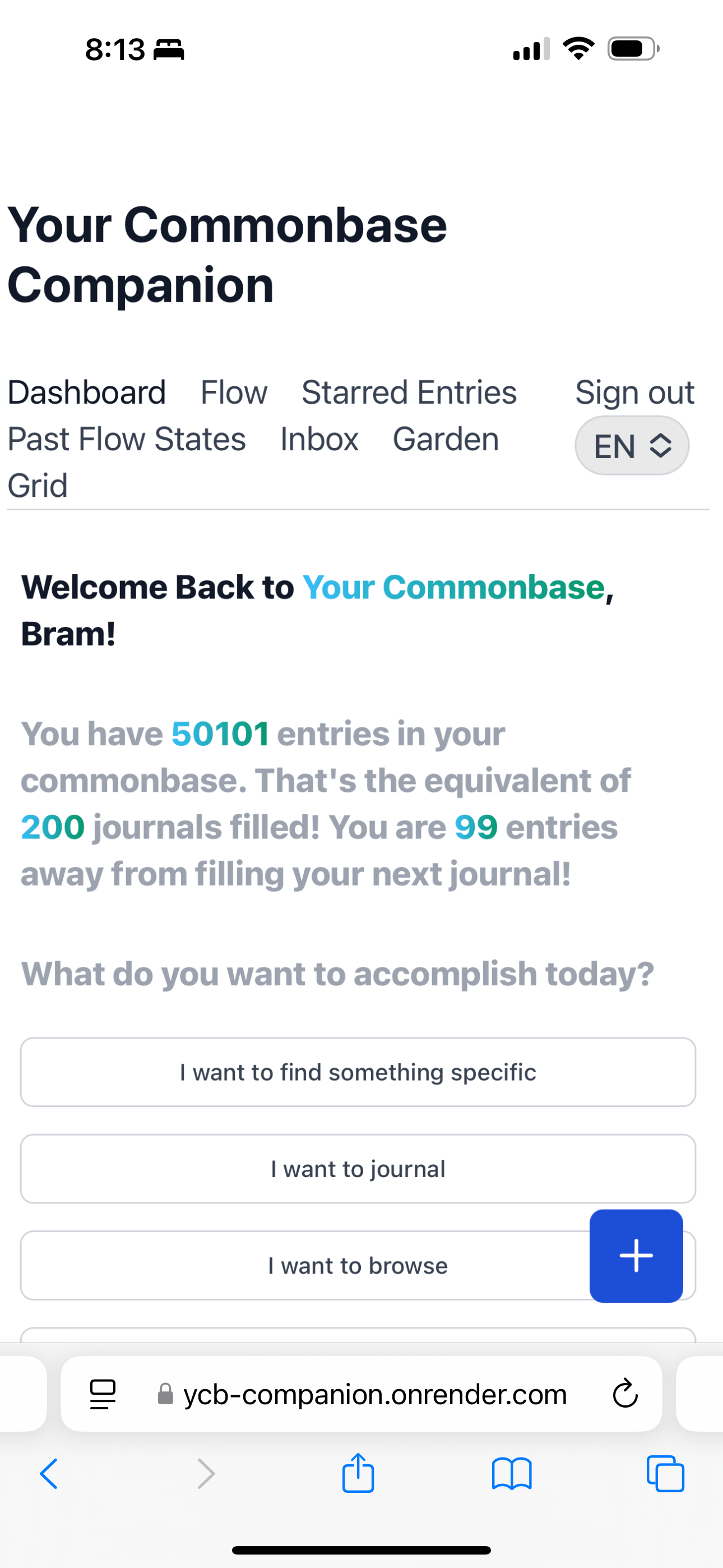Reload the page with Safari refresh icon
The width and height of the screenshot is (723, 1568).
click(x=624, y=1393)
